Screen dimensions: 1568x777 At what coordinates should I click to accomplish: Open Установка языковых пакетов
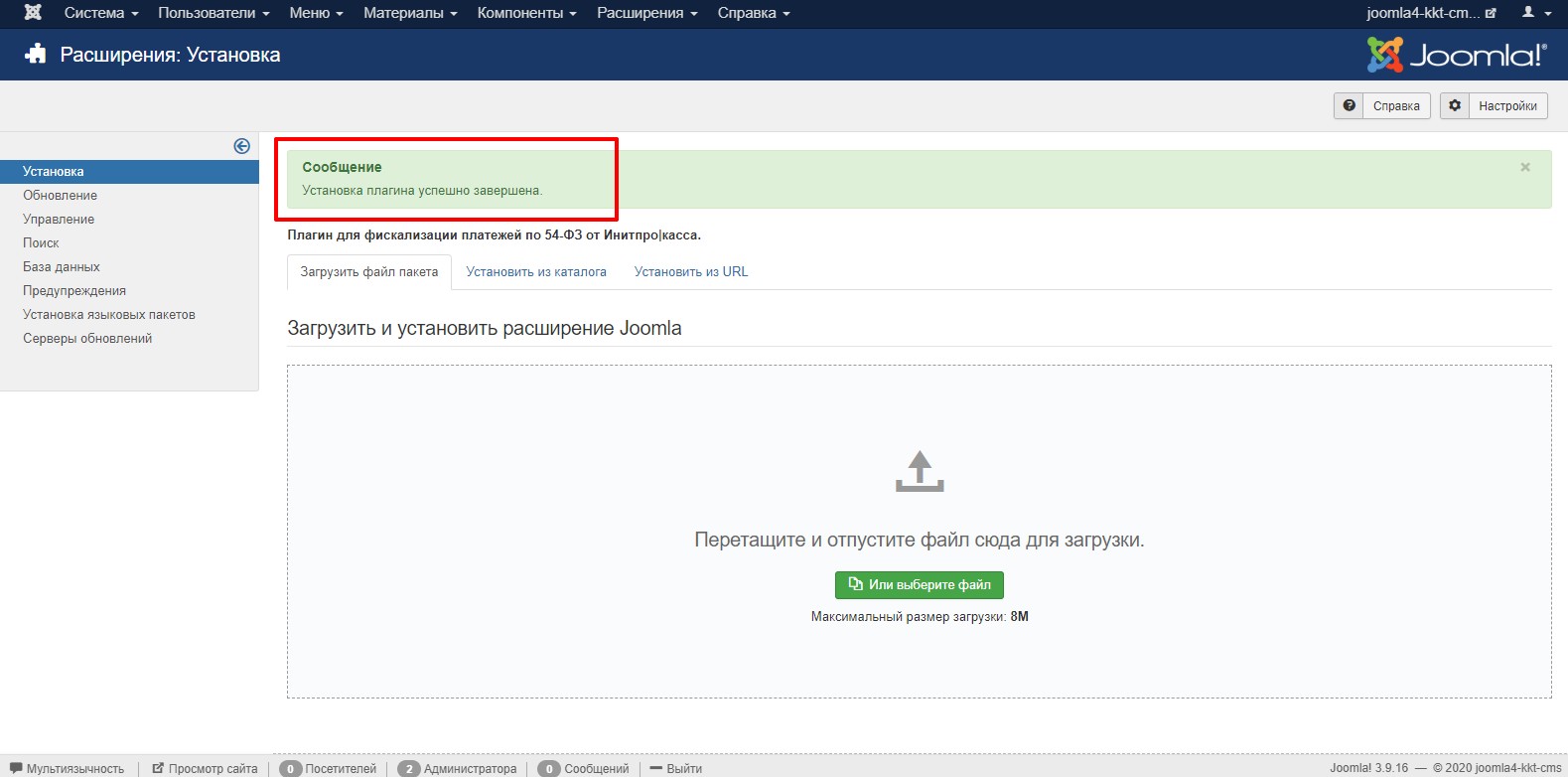(109, 315)
